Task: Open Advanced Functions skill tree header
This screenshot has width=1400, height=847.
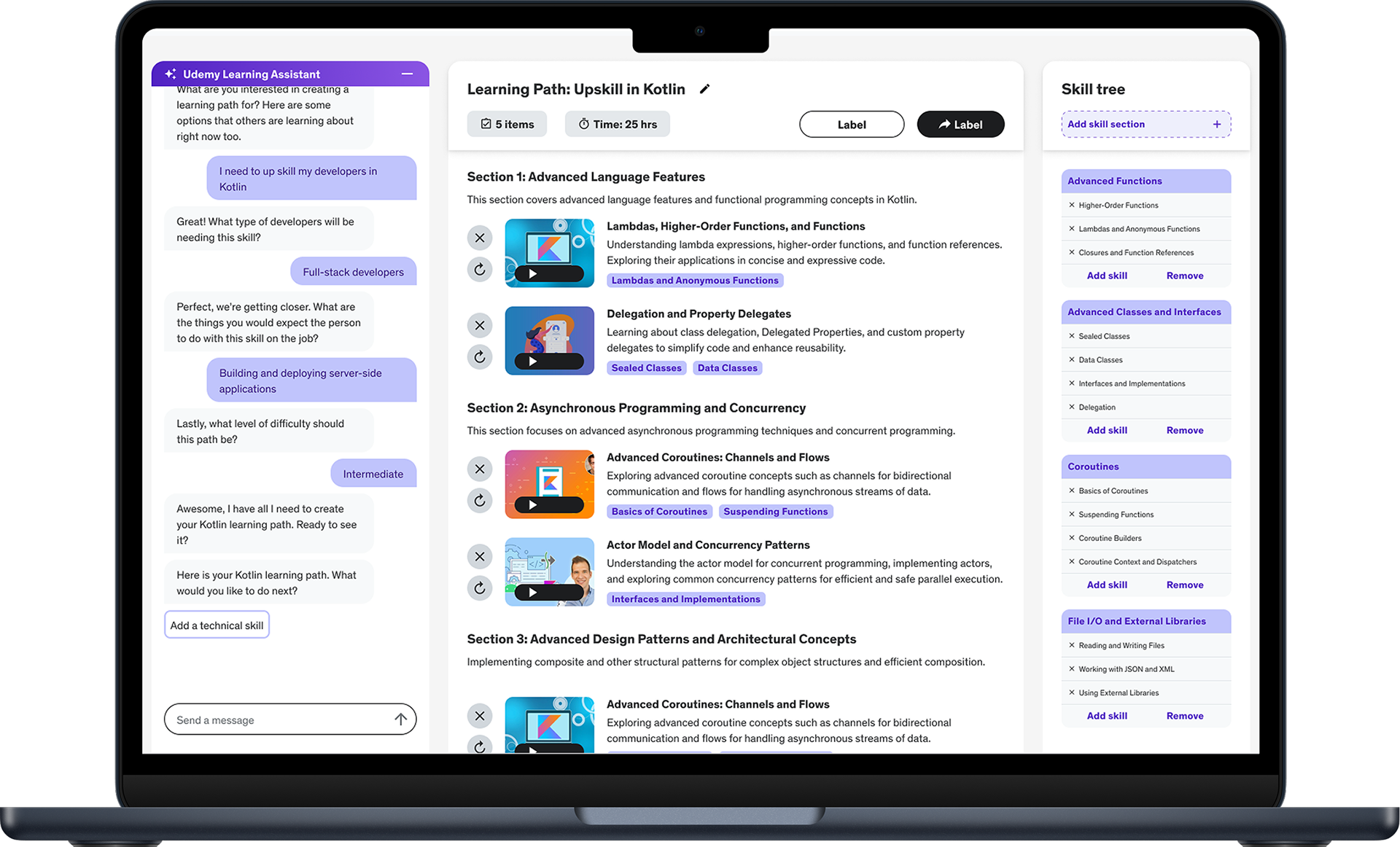Action: point(1146,181)
